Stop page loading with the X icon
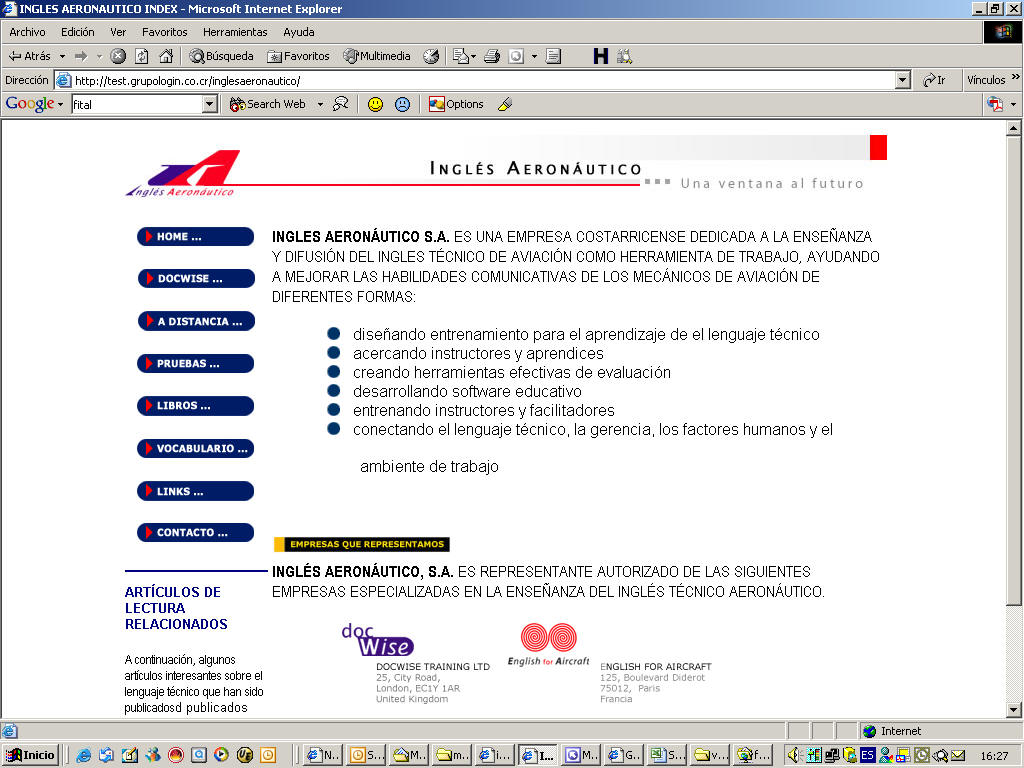Image resolution: width=1024 pixels, height=768 pixels. tap(118, 56)
